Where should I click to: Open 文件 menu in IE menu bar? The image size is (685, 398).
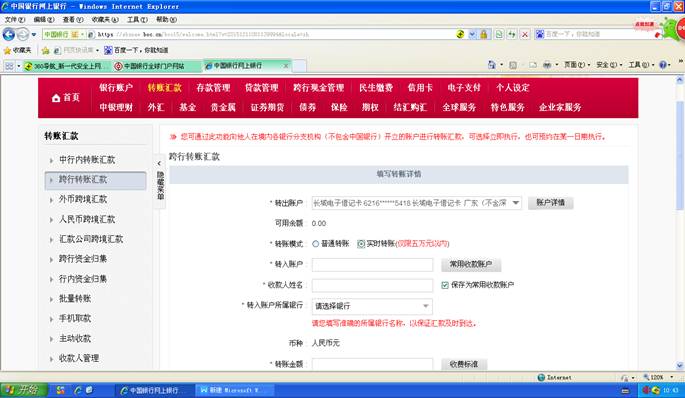pyautogui.click(x=14, y=20)
